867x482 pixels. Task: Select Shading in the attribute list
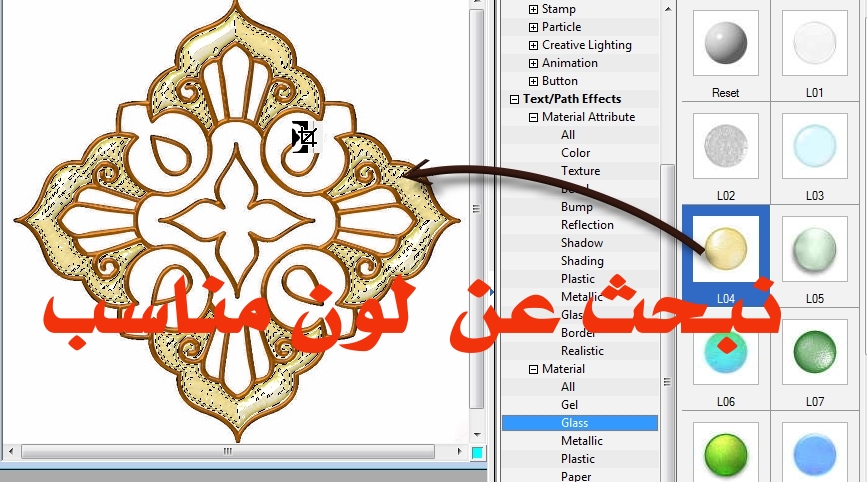click(x=582, y=261)
